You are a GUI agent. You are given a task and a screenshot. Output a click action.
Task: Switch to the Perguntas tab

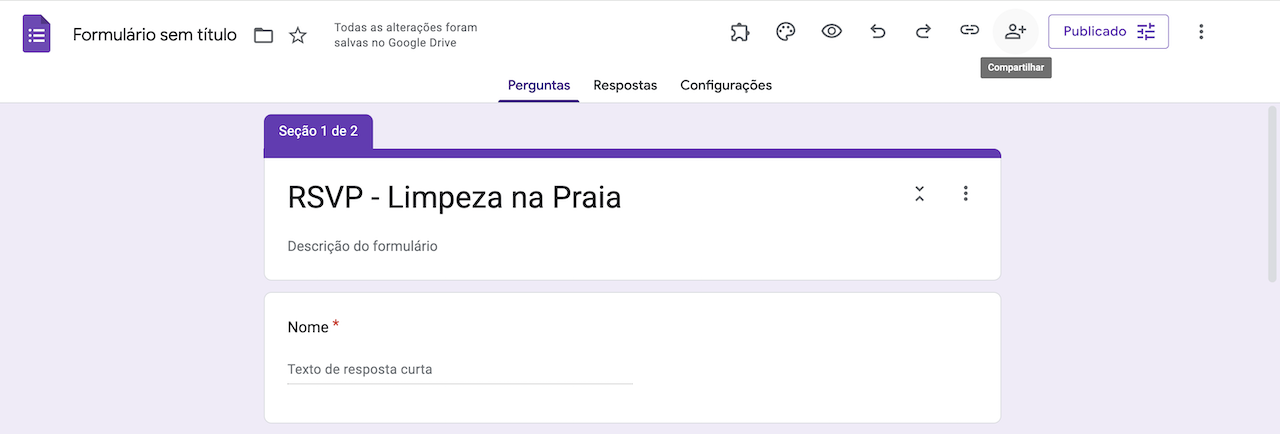point(539,85)
